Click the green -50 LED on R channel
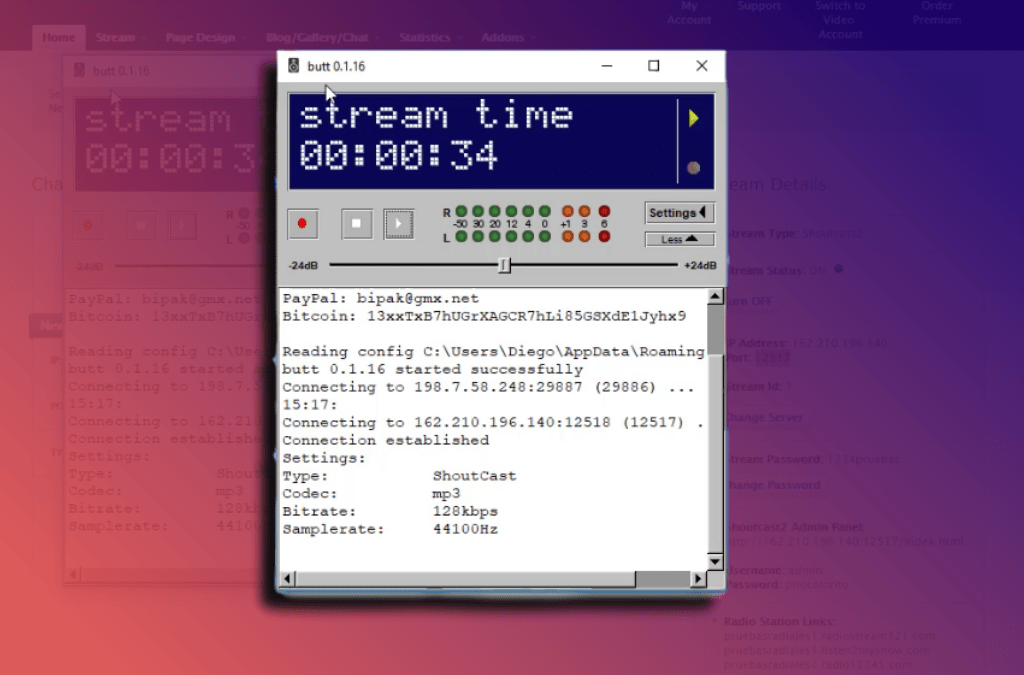The image size is (1024, 675). point(461,212)
